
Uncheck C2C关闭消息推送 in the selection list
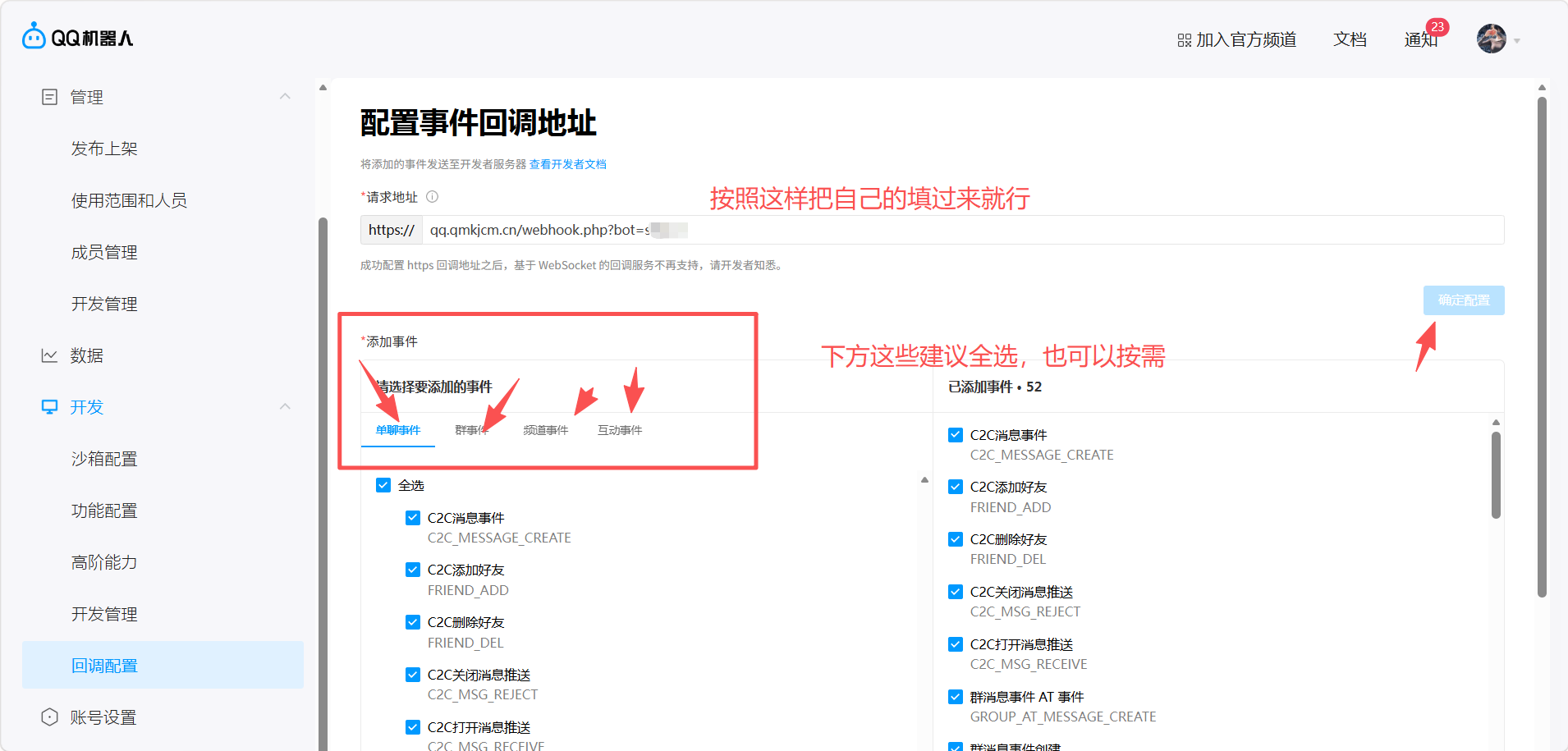tap(413, 675)
